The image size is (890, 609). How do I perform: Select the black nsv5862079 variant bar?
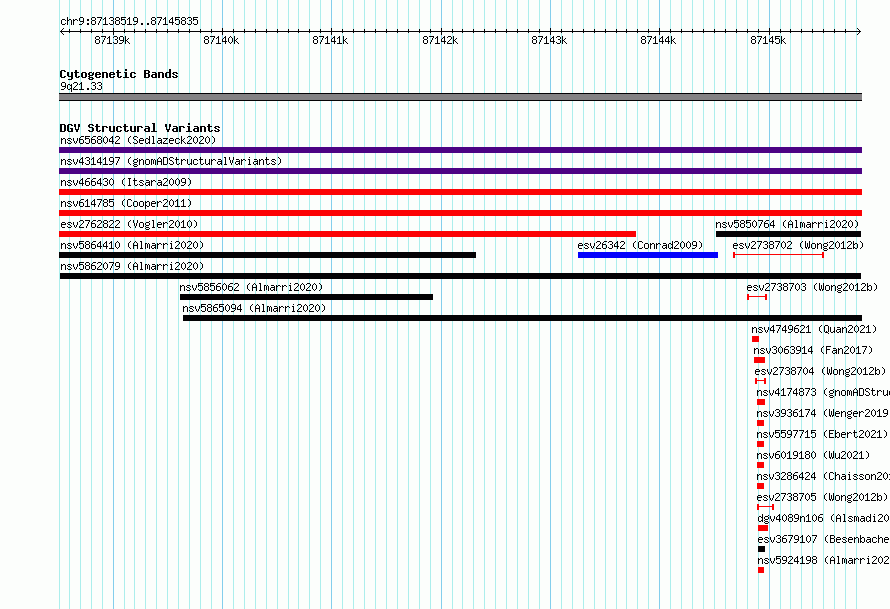click(460, 276)
